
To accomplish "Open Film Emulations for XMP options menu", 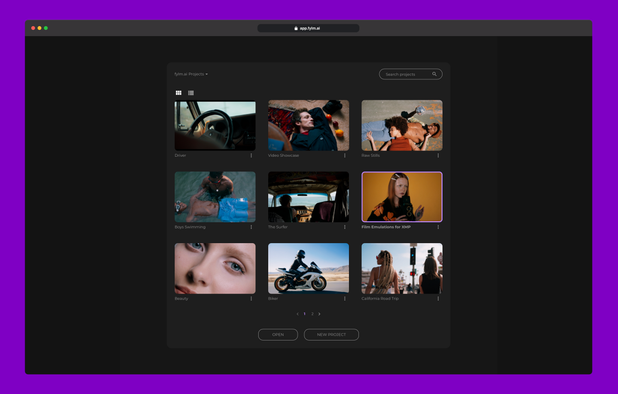I will point(438,227).
